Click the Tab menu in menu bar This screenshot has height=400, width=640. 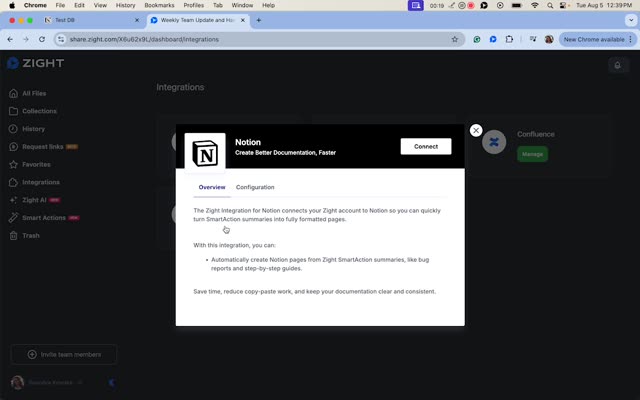[x=218, y=5]
